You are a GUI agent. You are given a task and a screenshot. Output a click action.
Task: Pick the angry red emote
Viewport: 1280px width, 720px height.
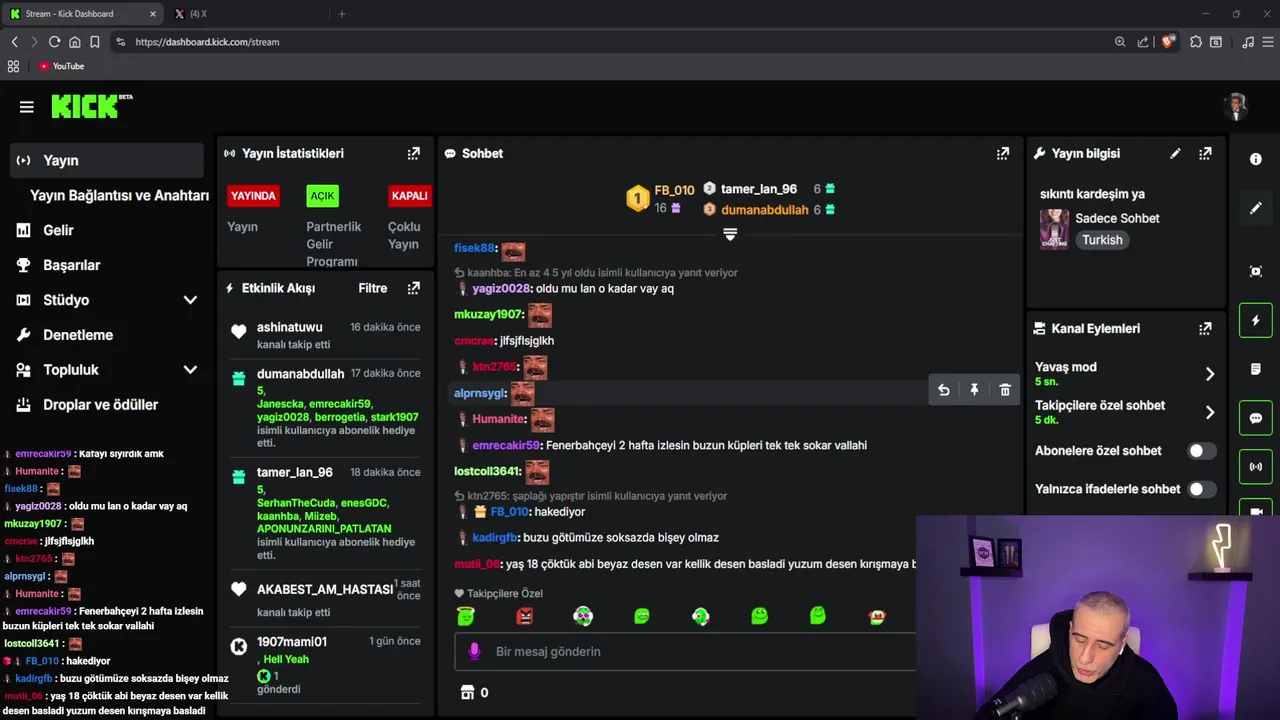[x=524, y=616]
